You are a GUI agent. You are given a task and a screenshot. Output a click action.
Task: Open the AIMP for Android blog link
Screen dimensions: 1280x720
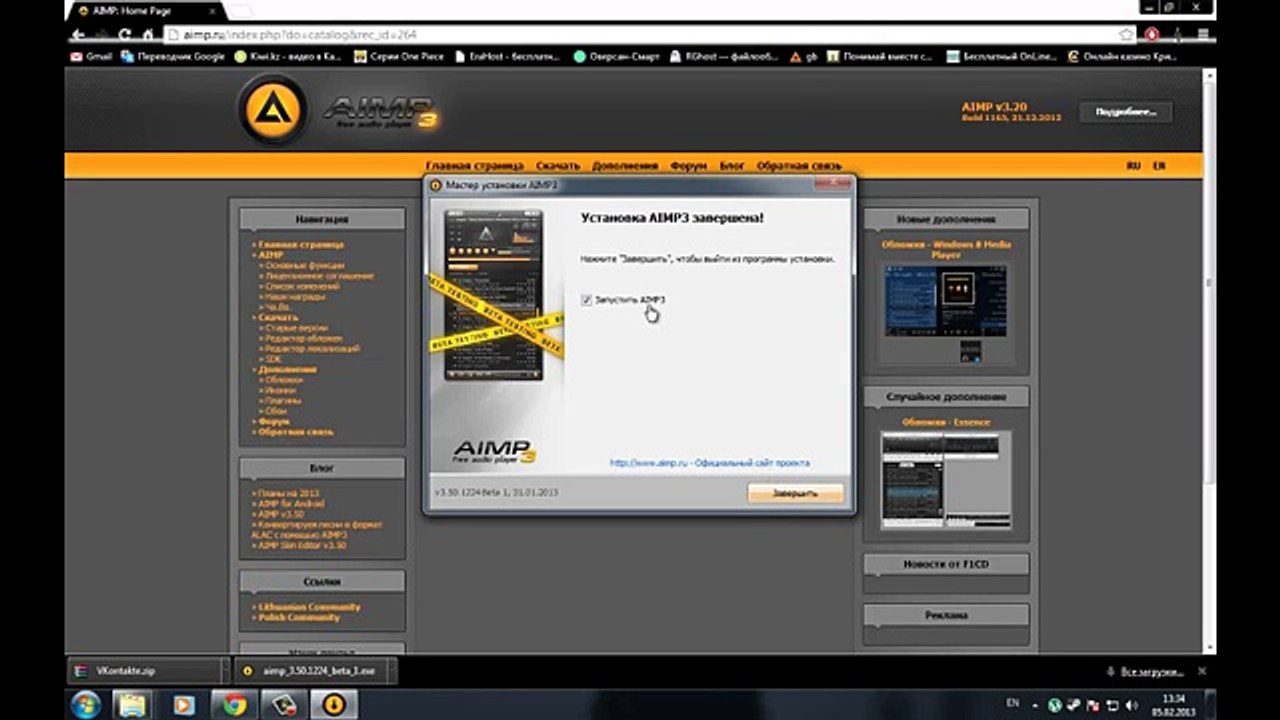[290, 504]
